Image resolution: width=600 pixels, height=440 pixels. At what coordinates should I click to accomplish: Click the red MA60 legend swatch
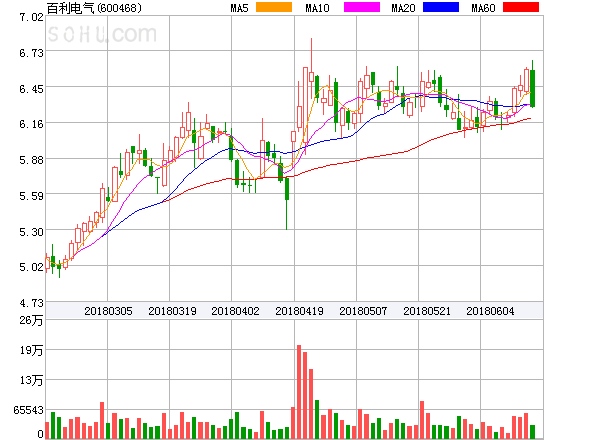click(521, 7)
